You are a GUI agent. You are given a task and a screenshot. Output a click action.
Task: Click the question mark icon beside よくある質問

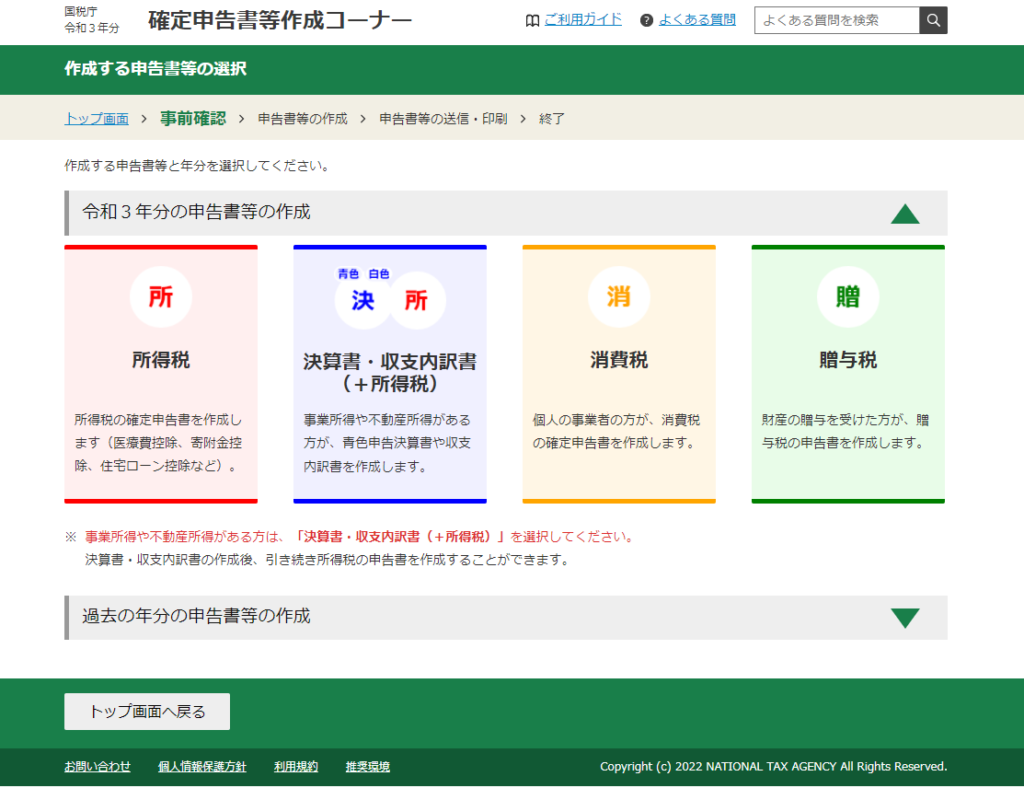click(647, 21)
